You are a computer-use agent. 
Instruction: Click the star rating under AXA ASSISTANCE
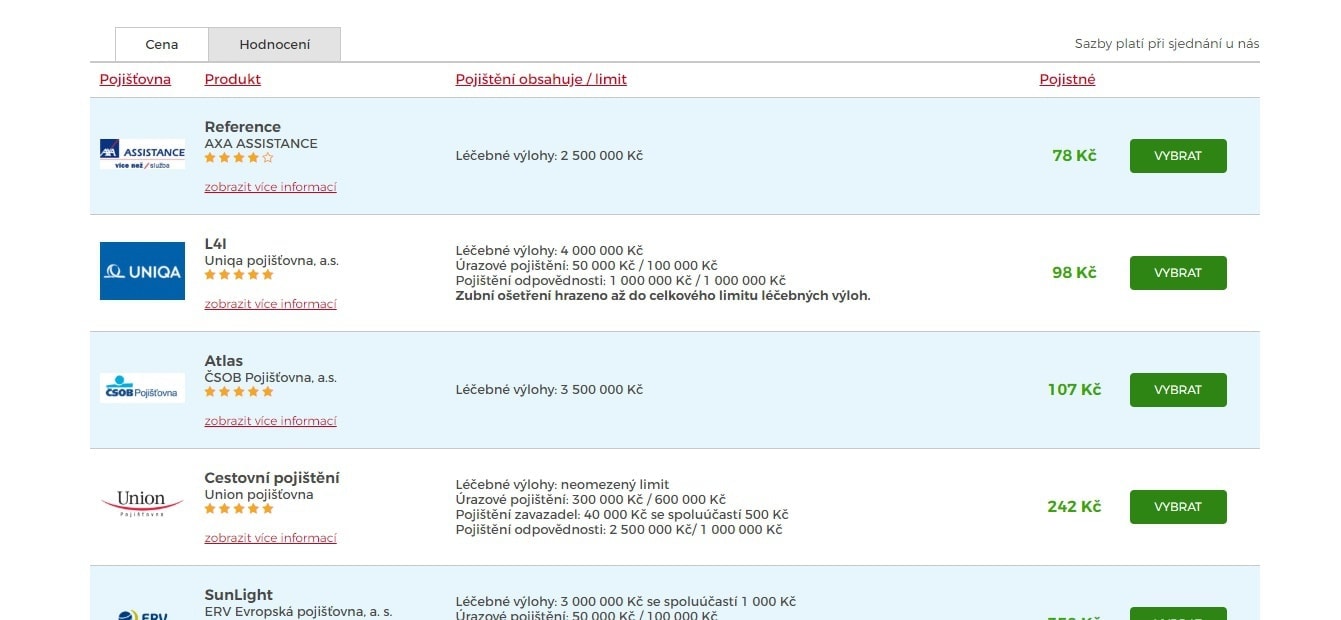point(239,158)
